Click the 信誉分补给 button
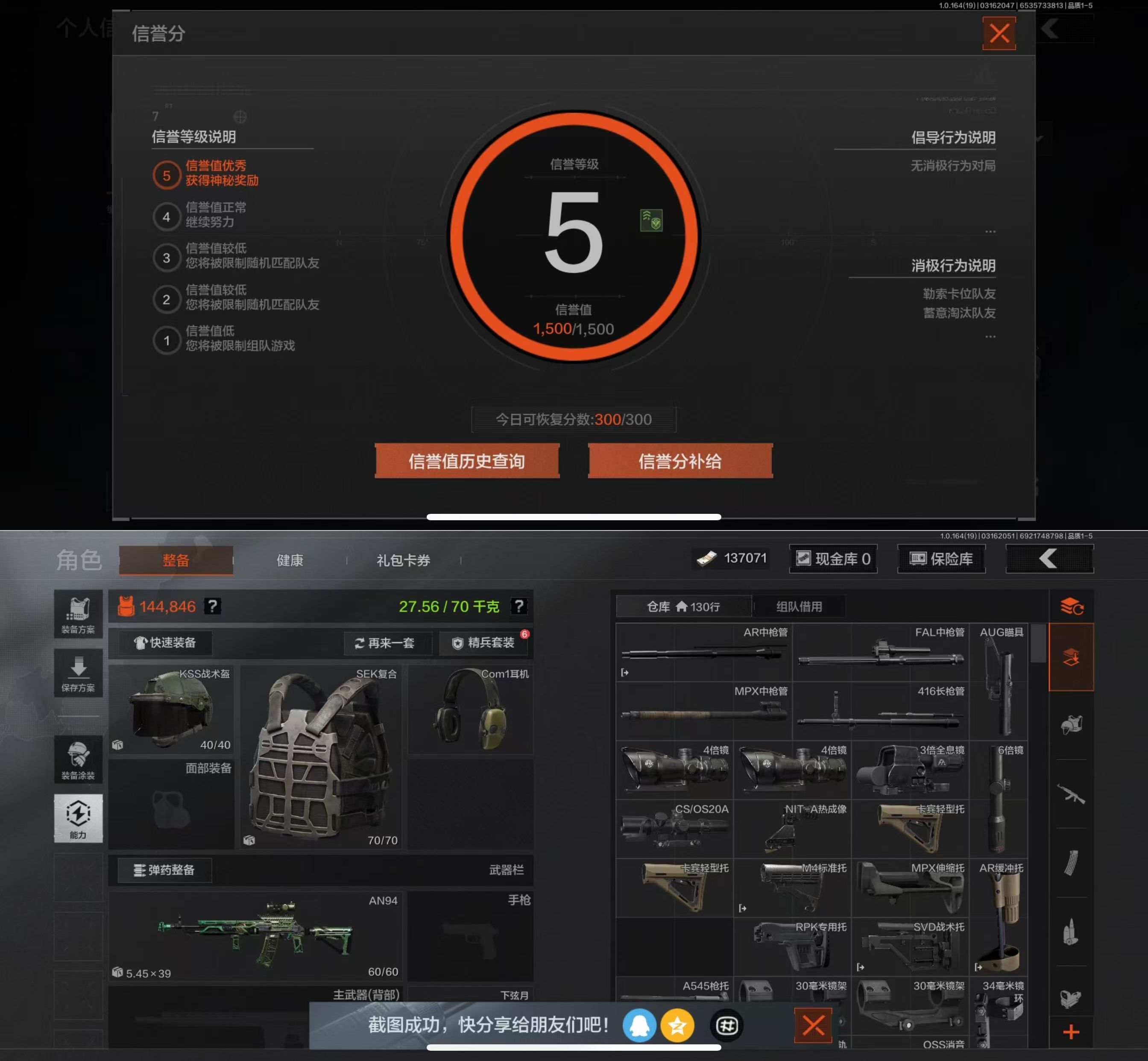This screenshot has height=1061, width=1148. click(680, 461)
